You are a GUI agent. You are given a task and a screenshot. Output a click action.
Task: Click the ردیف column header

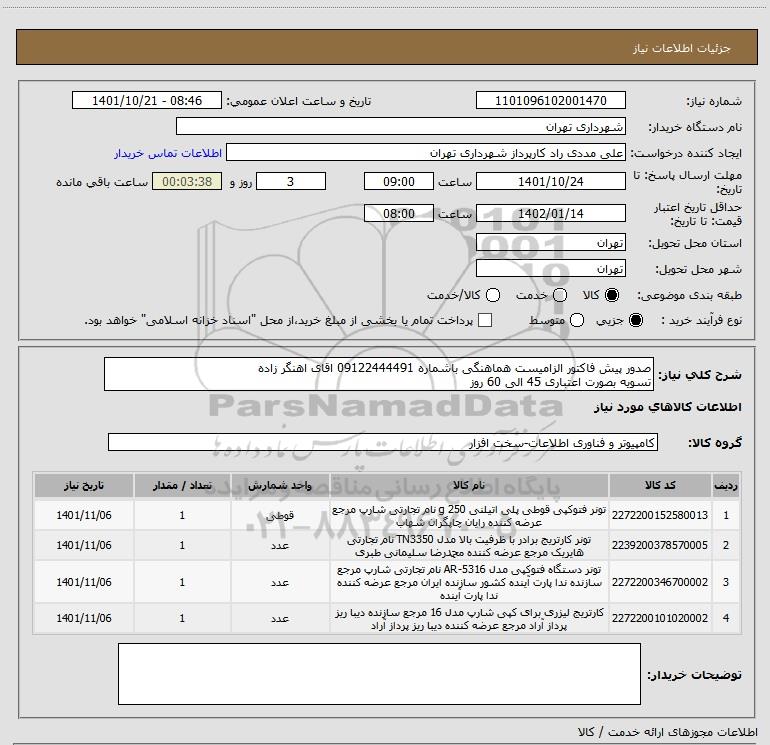click(726, 485)
